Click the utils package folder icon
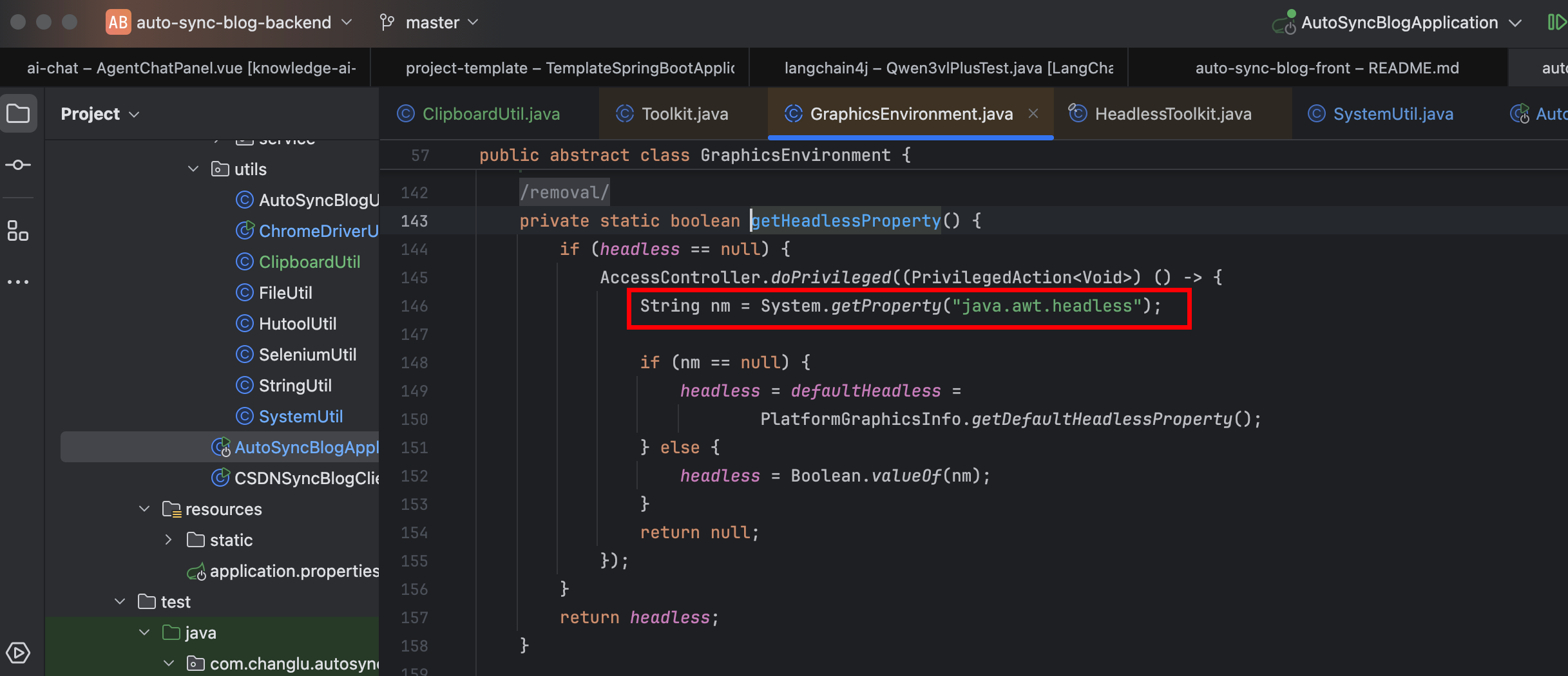Screen dimensions: 1568x676 point(220,169)
